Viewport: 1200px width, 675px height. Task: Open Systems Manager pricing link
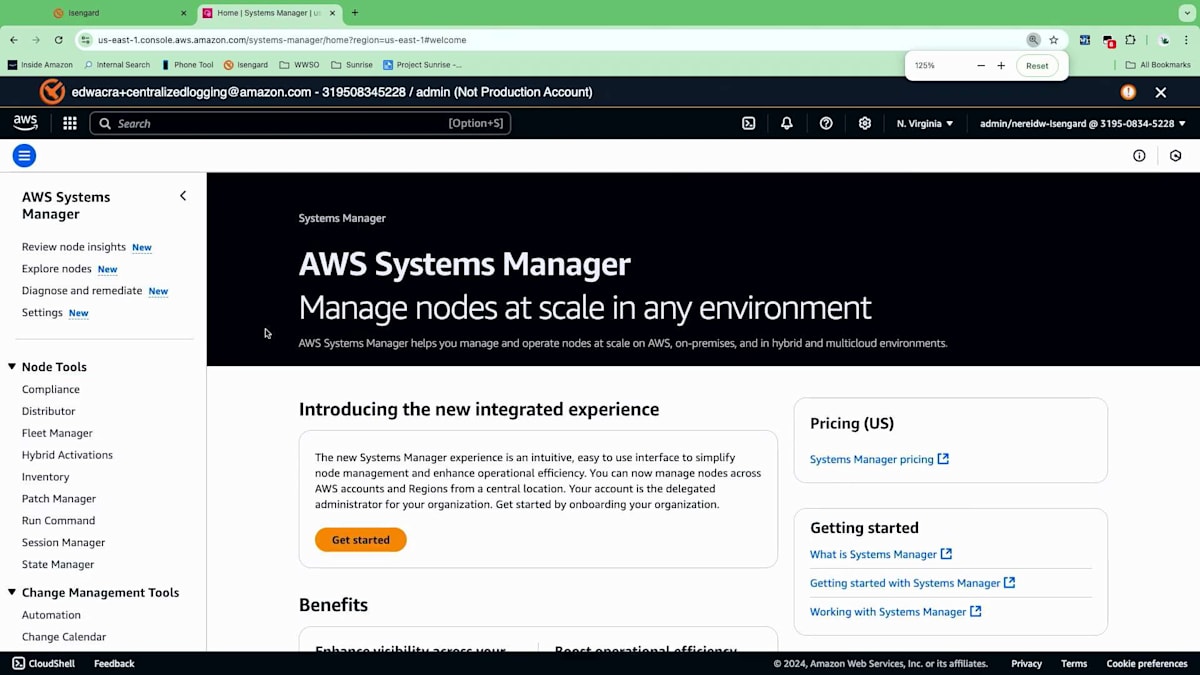pos(879,459)
